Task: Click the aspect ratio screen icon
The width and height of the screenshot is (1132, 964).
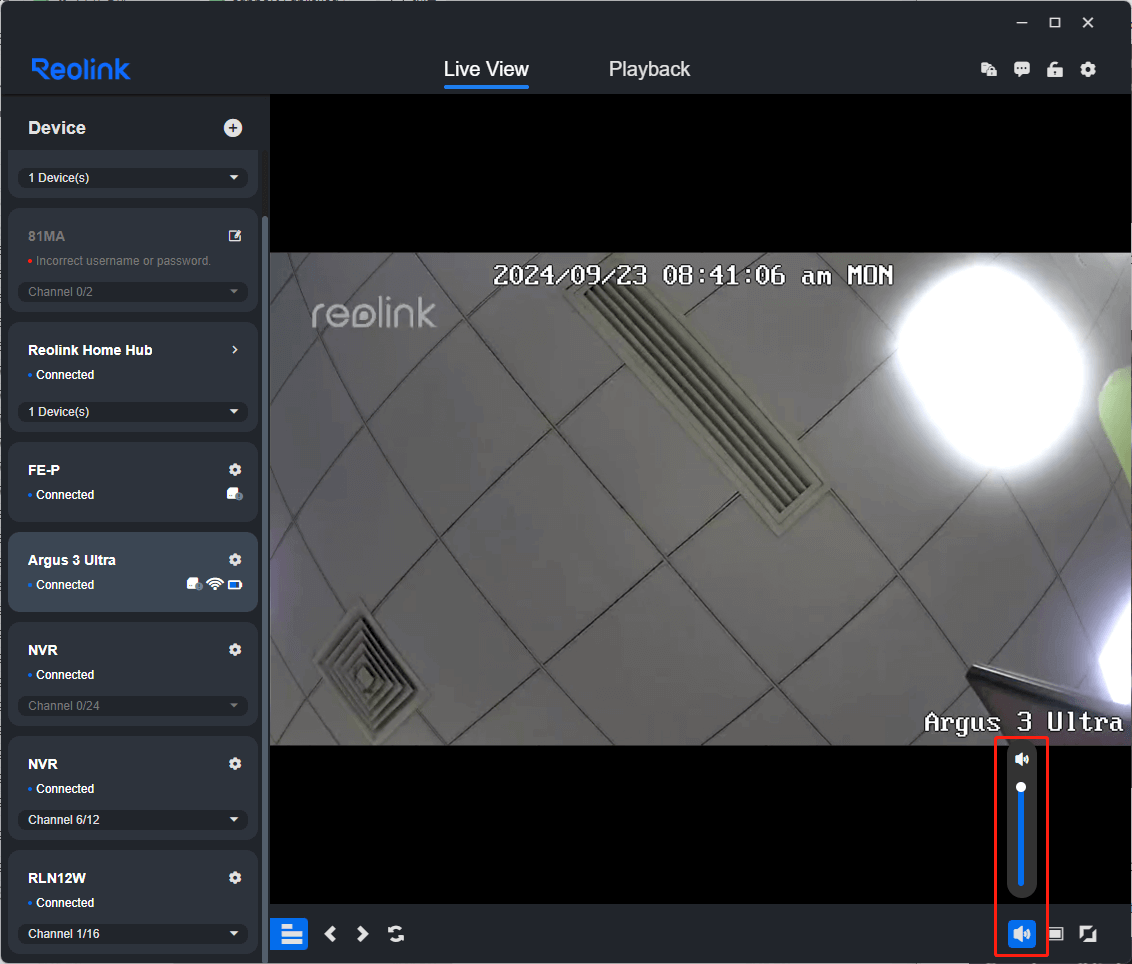Action: click(x=1055, y=934)
